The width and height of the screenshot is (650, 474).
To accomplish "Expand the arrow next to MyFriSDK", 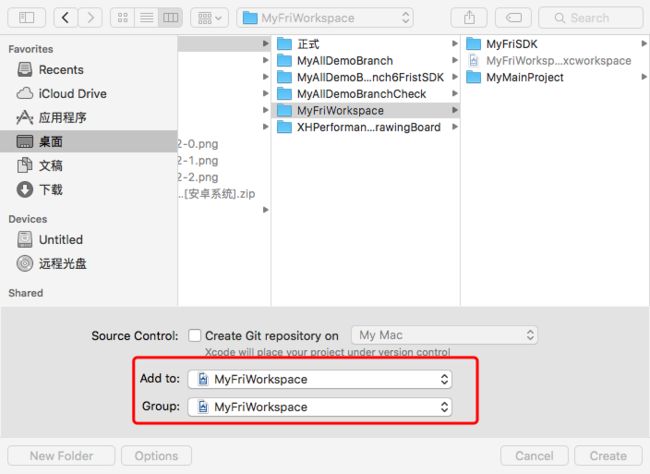I will click(x=644, y=44).
